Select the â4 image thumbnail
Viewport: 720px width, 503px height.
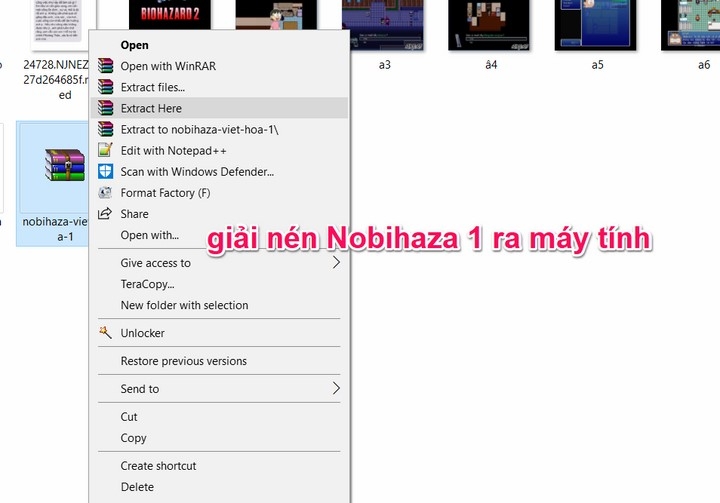(x=489, y=25)
